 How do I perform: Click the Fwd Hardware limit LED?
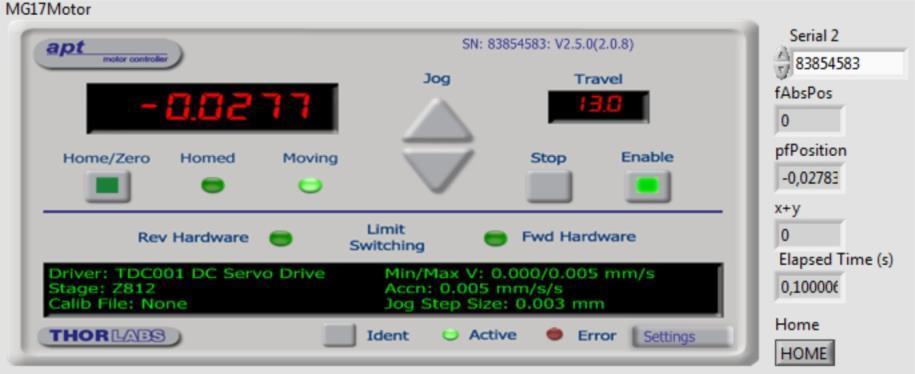(496, 238)
